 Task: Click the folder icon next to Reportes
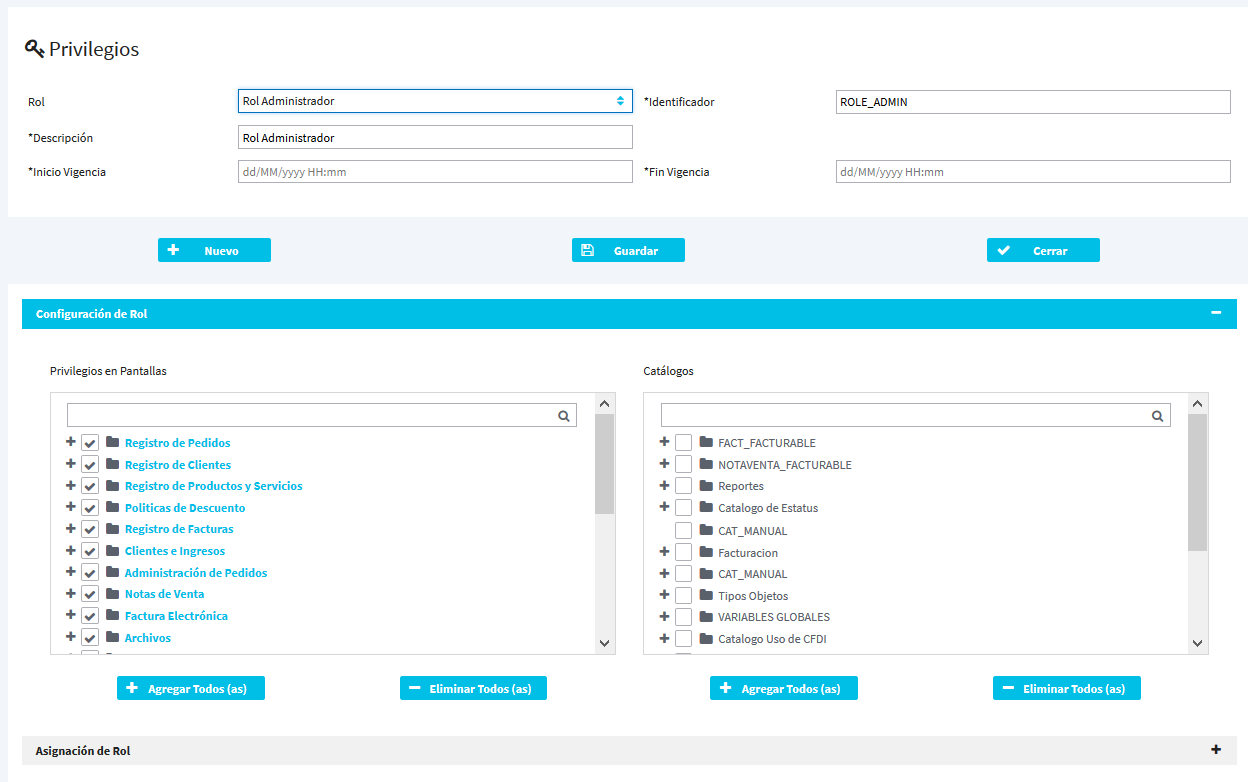click(706, 486)
